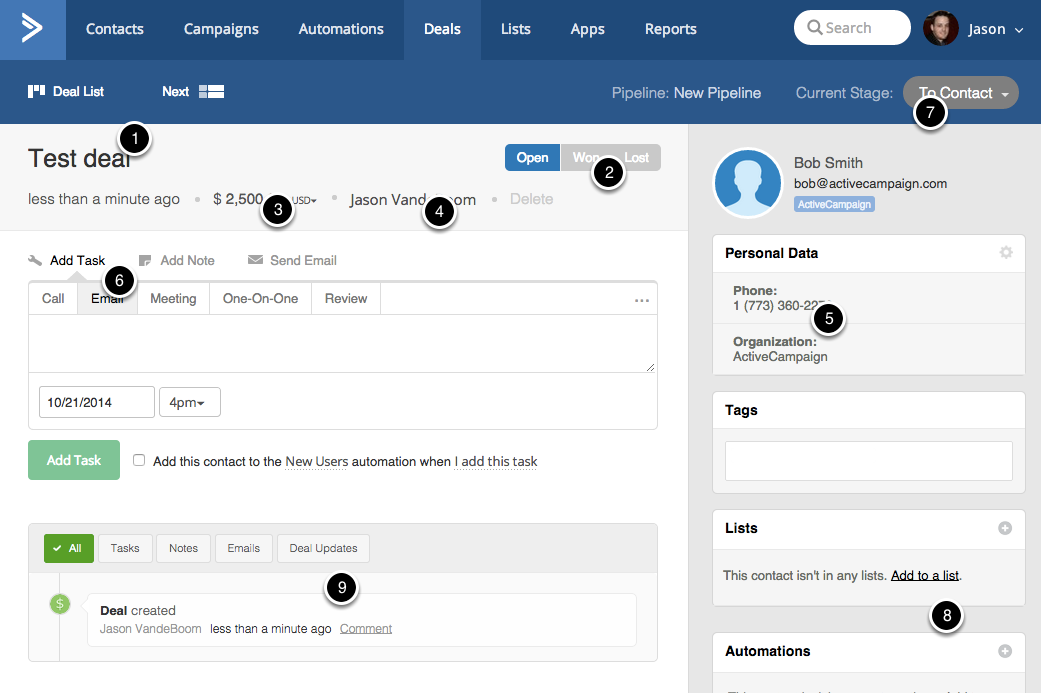This screenshot has width=1041, height=693.
Task: Click the Deal List board icon
Action: 37,91
